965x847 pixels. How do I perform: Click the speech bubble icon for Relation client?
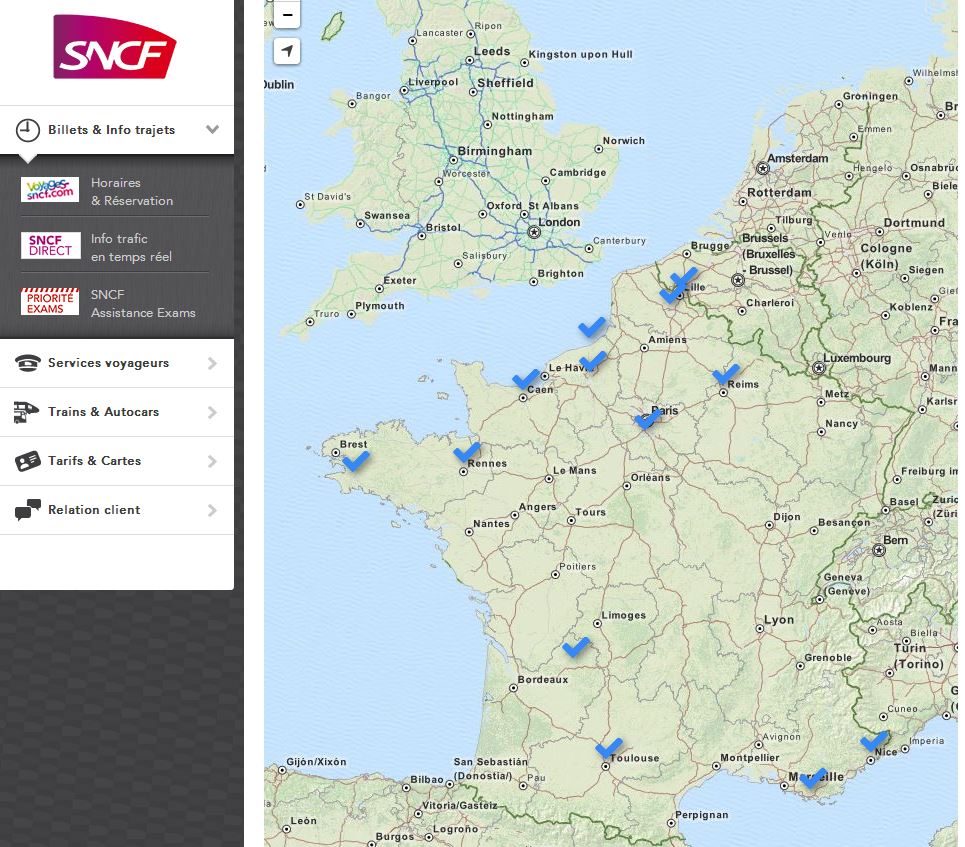pyautogui.click(x=28, y=510)
